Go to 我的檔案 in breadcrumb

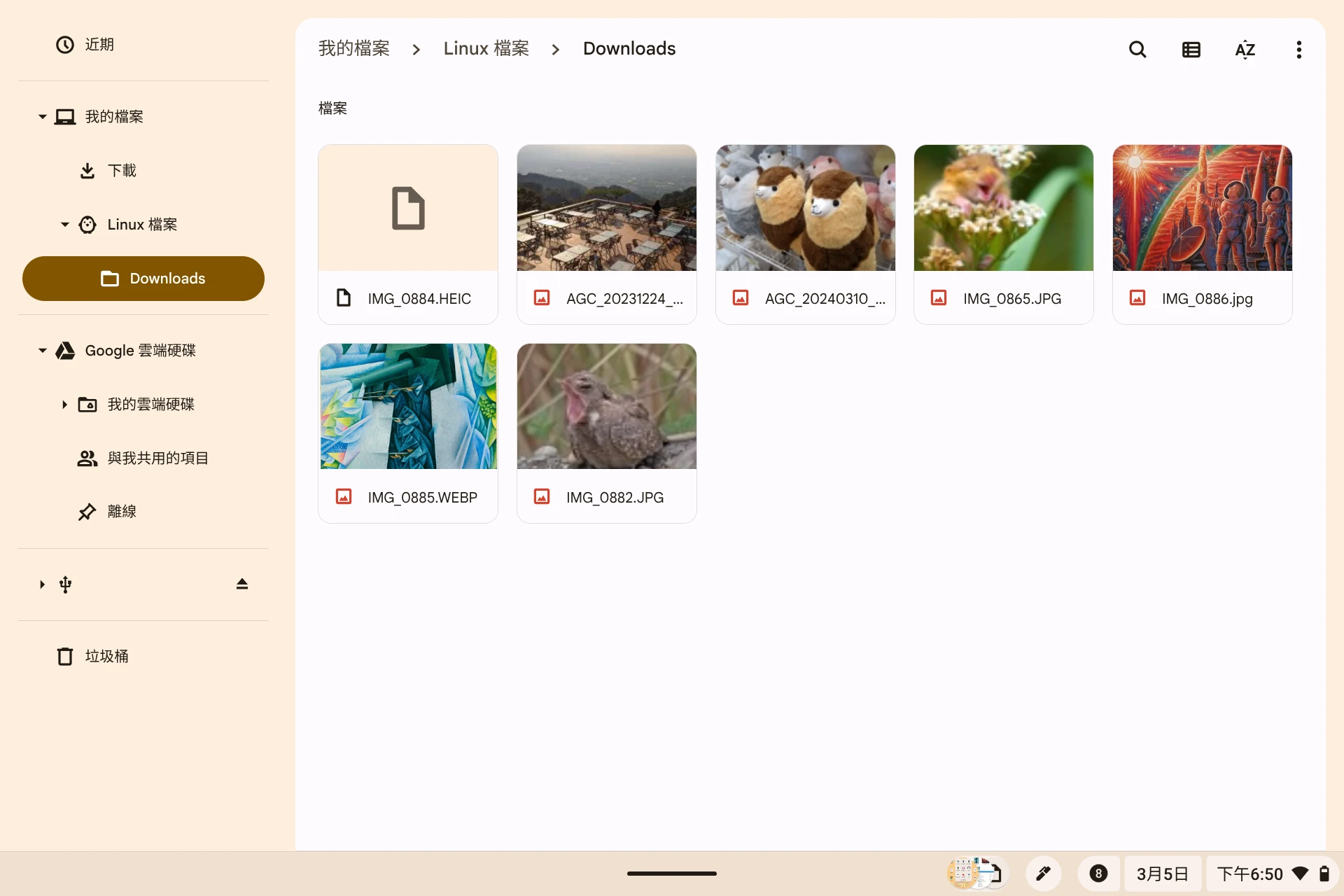pos(354,49)
